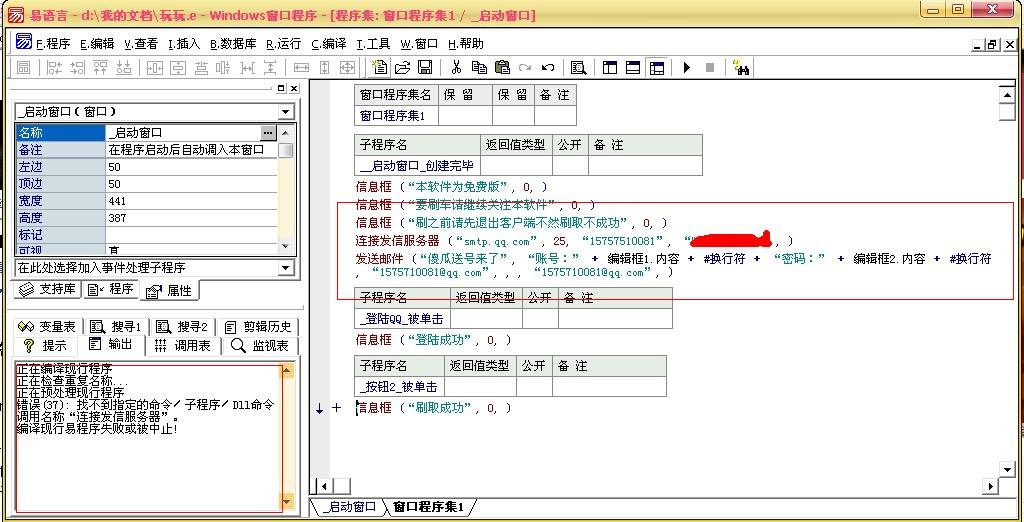Click the Cut scissors icon
Viewport: 1024px width, 522px height.
tap(456, 67)
